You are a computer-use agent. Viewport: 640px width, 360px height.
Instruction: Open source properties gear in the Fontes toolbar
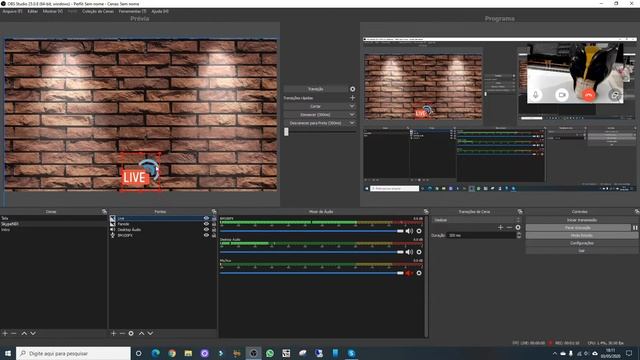point(131,333)
